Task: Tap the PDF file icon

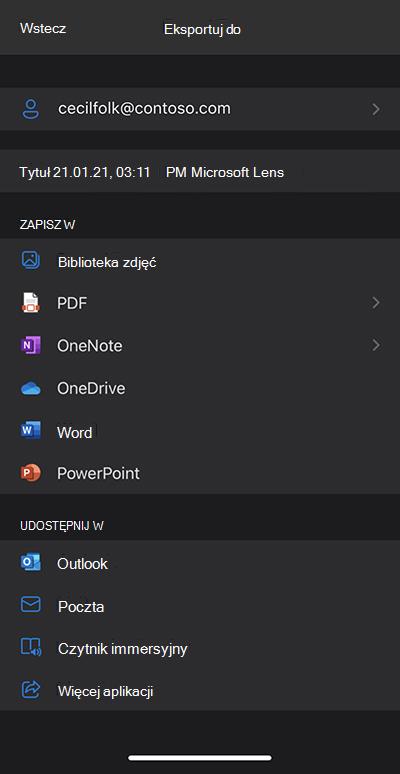Action: point(31,303)
